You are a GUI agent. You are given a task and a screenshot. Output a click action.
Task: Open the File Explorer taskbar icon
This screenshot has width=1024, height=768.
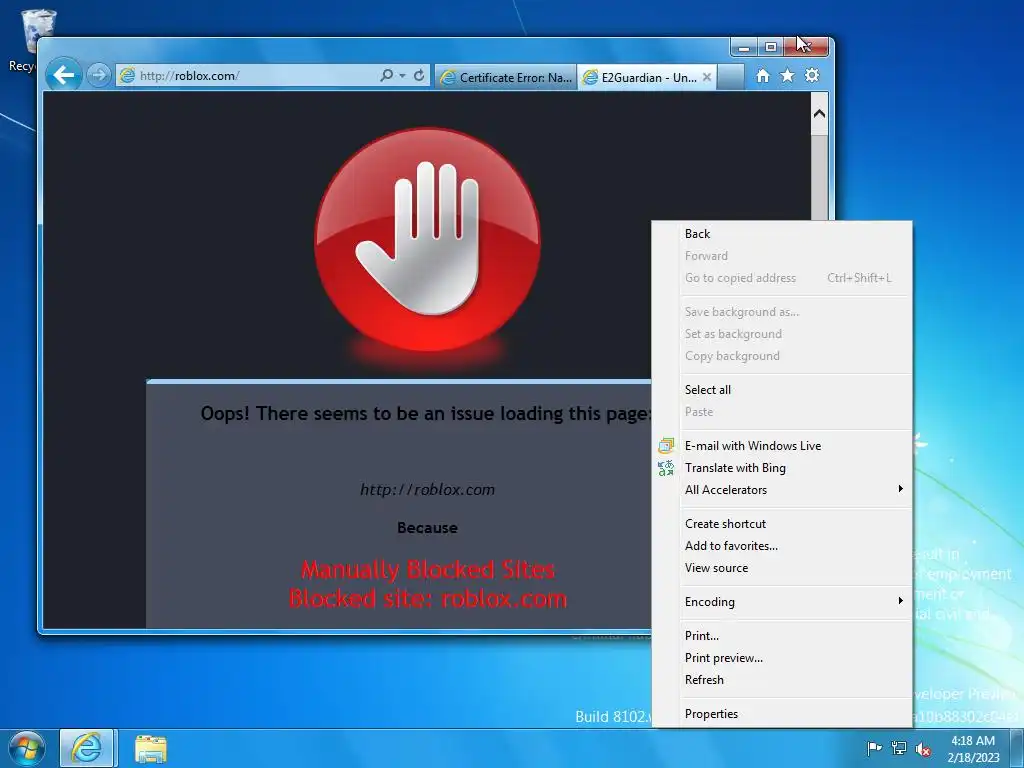[x=151, y=748]
